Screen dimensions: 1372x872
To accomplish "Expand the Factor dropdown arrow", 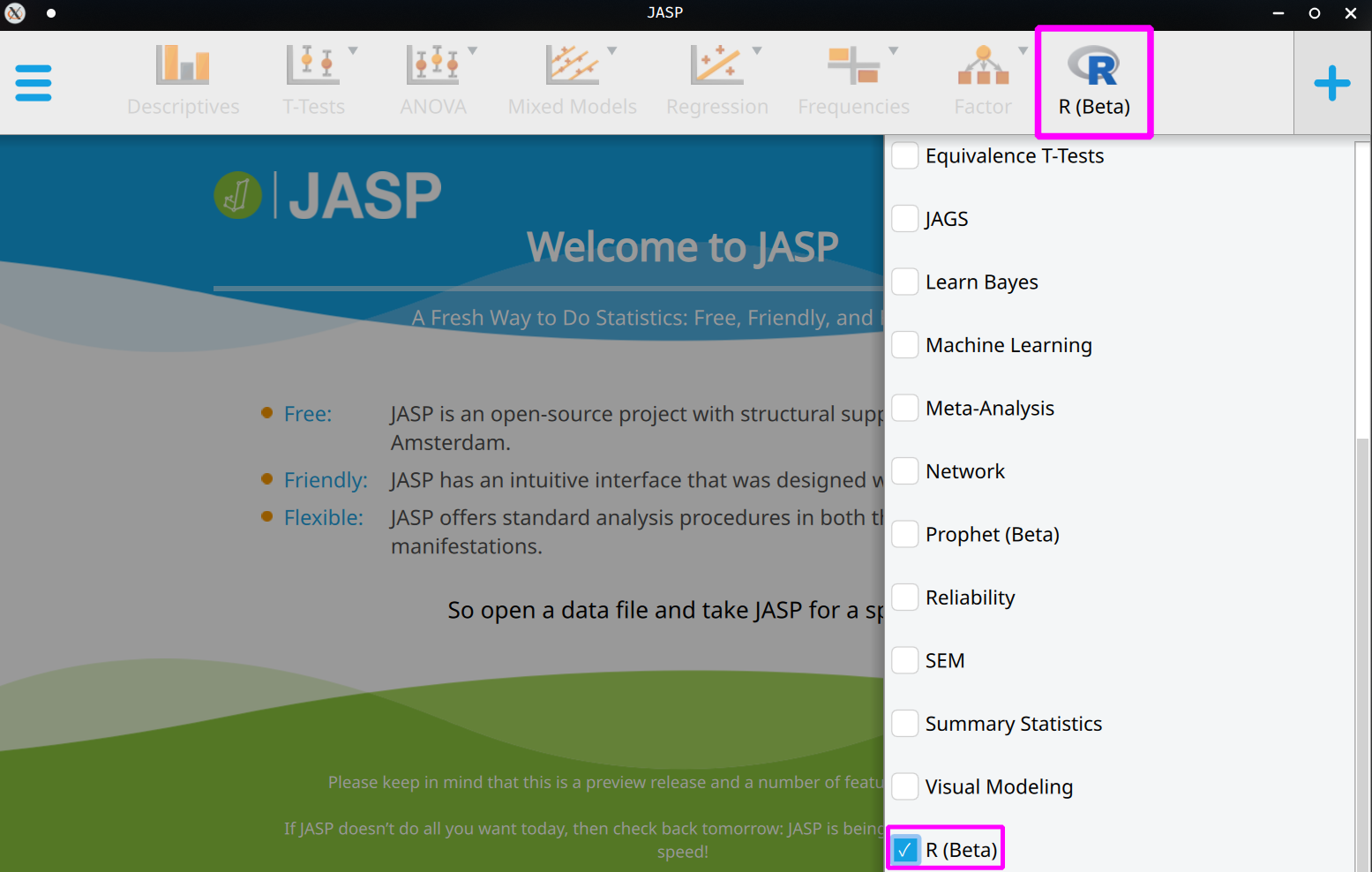I will click(1023, 50).
